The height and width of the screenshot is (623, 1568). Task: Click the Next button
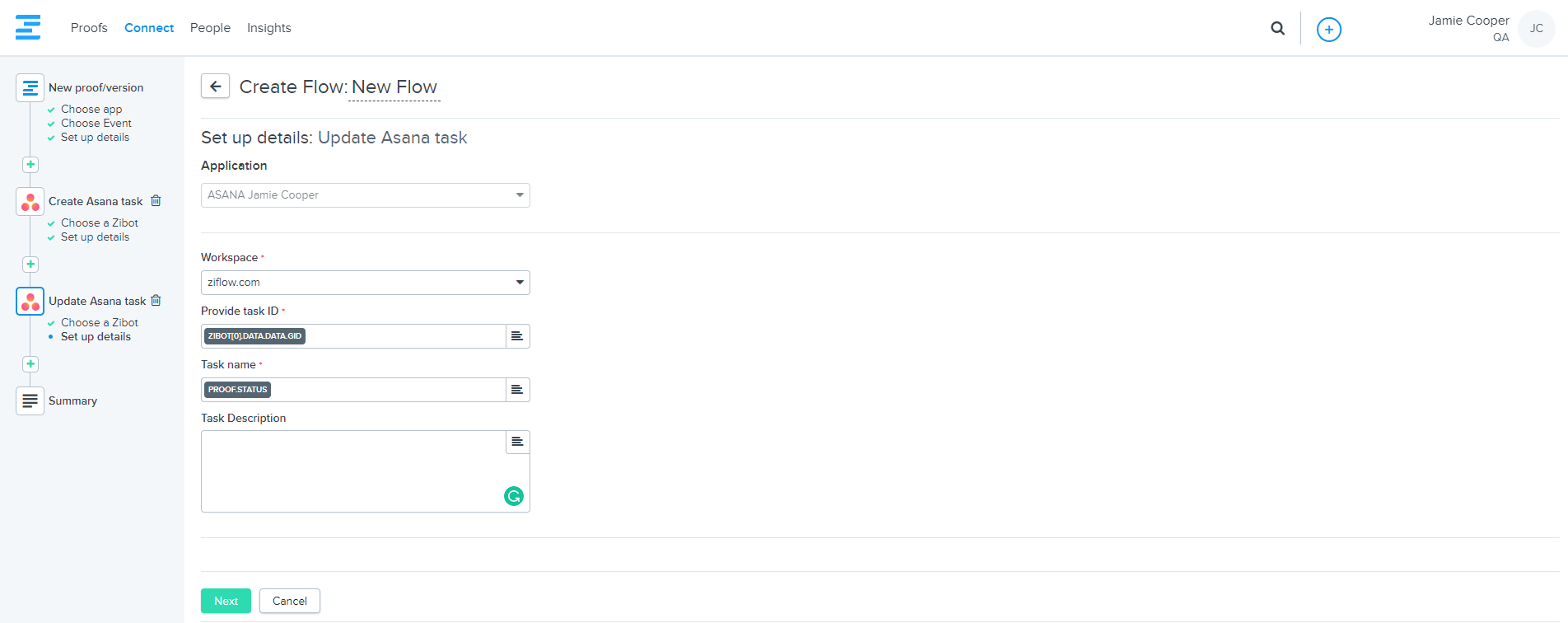pos(226,601)
